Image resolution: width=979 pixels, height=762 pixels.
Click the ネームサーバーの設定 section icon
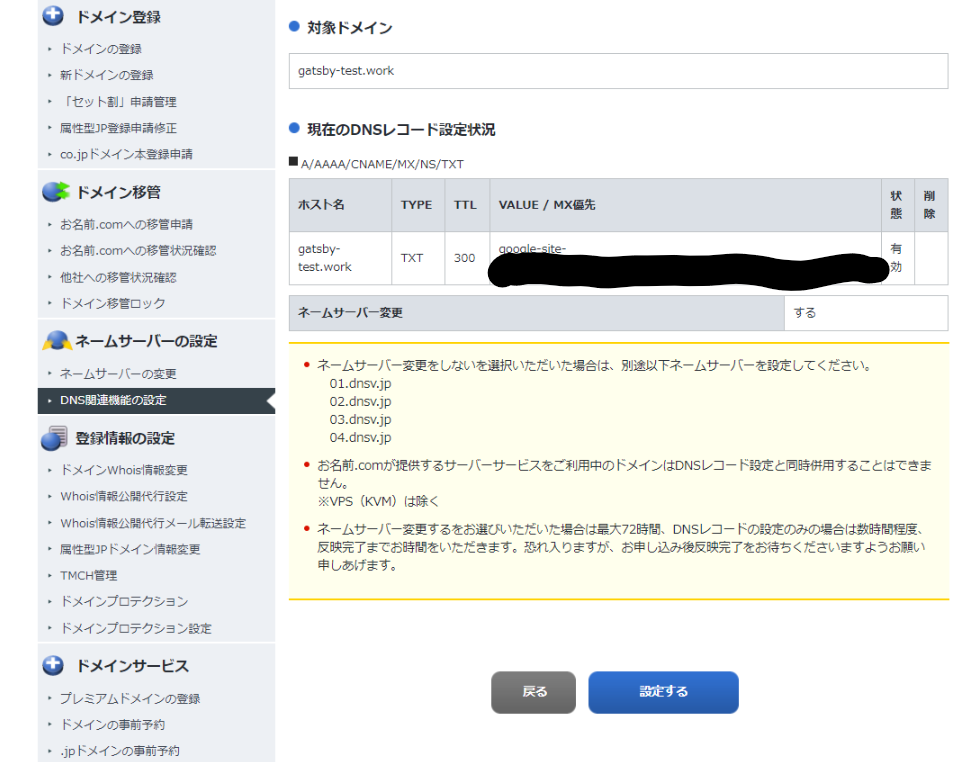click(57, 340)
